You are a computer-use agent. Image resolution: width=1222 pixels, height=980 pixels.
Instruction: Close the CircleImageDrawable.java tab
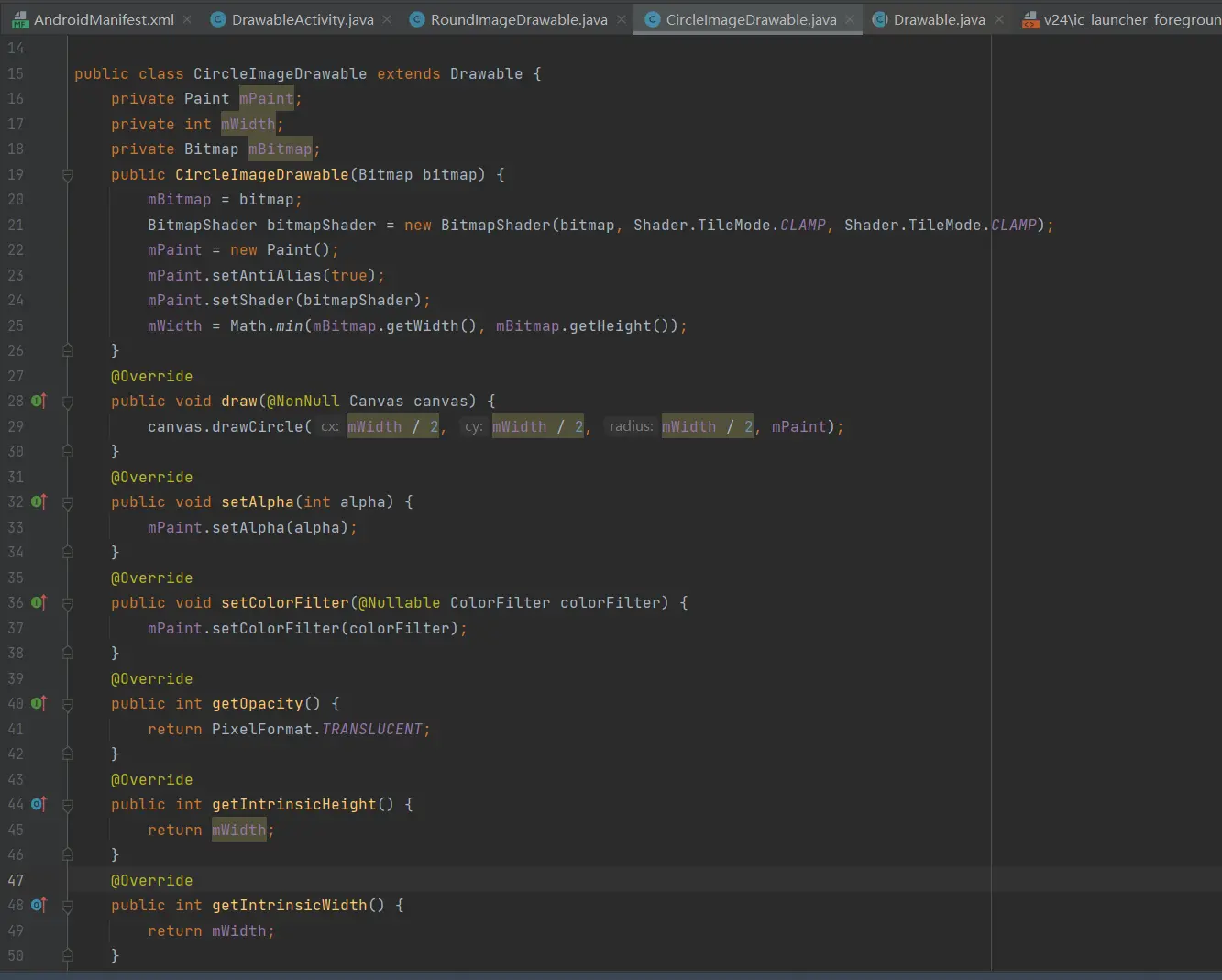[851, 19]
